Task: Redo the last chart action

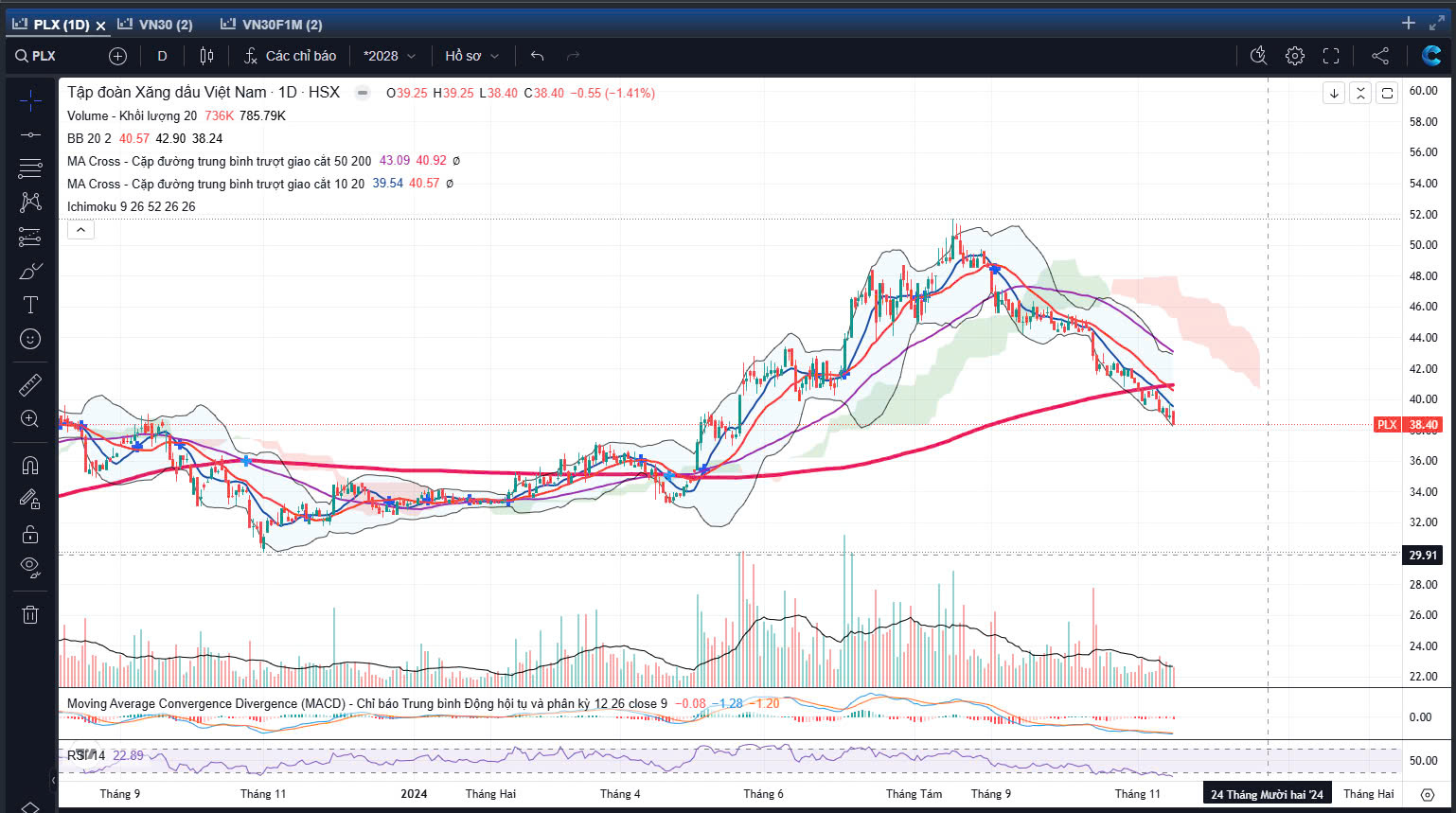Action: (x=573, y=56)
